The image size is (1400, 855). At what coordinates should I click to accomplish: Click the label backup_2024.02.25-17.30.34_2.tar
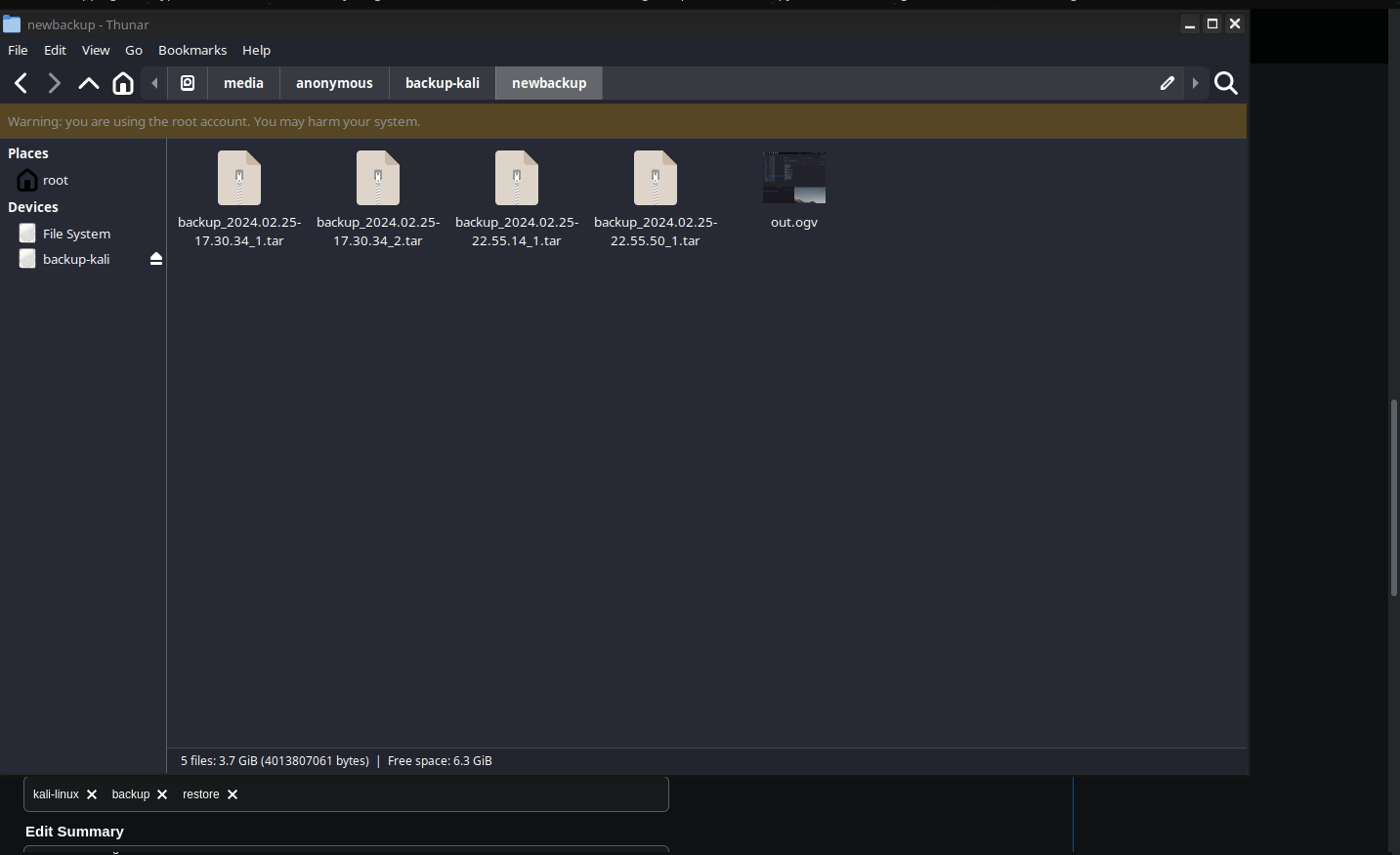(378, 232)
